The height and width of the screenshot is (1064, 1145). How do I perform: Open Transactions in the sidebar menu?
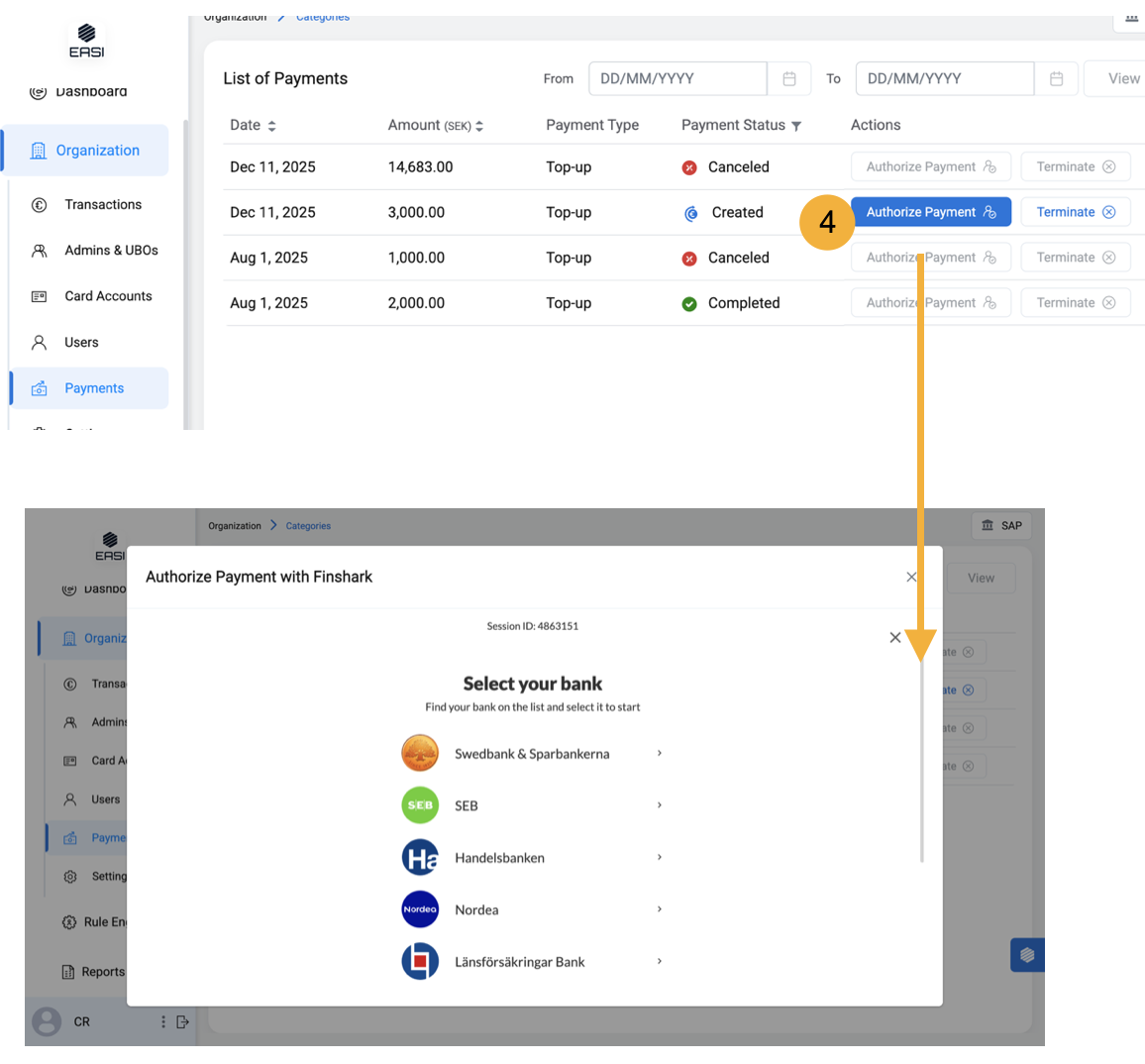[x=103, y=205]
